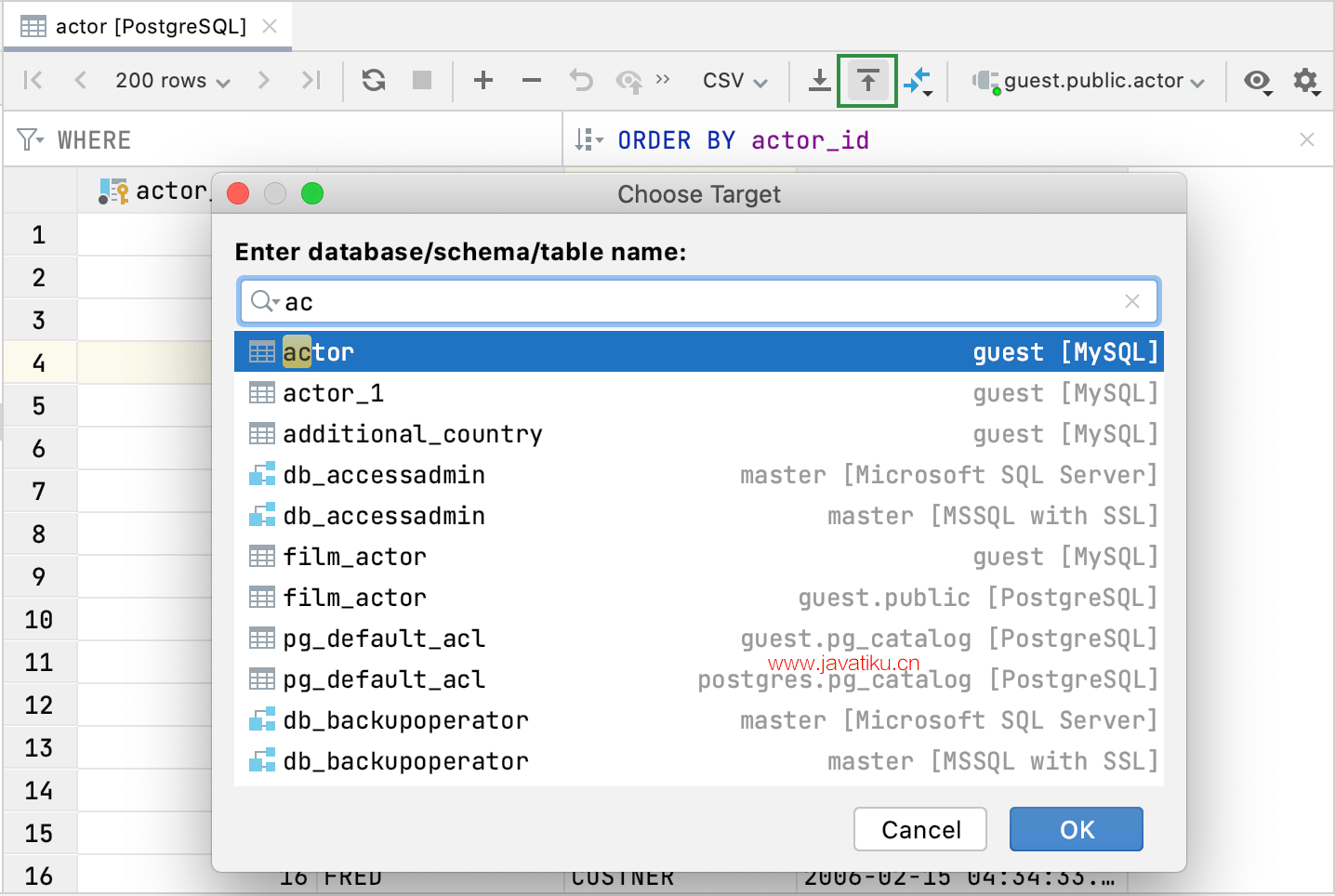Image resolution: width=1335 pixels, height=896 pixels.
Task: Add a new row with plus icon
Action: 483,81
